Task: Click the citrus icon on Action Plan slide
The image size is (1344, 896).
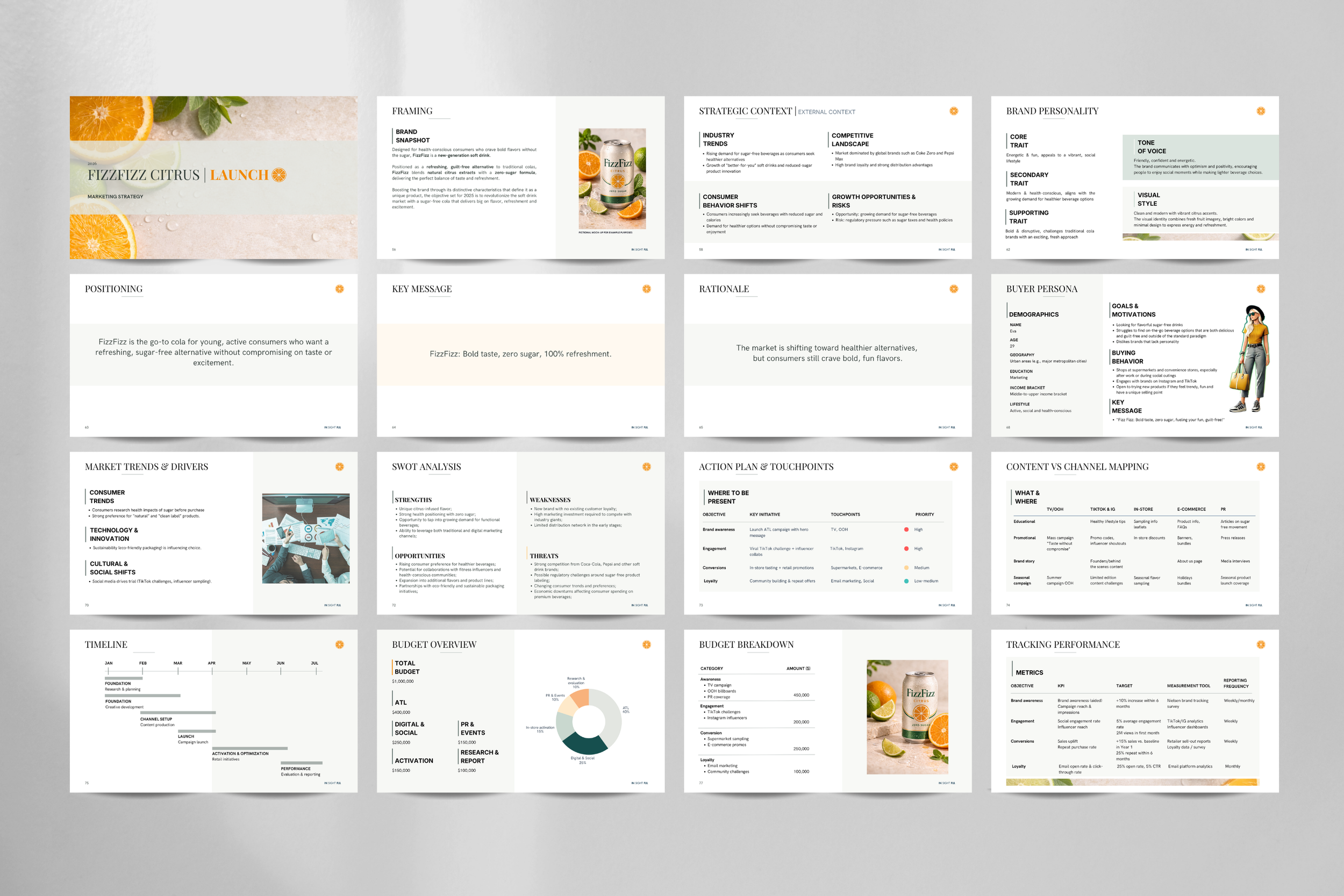Action: pyautogui.click(x=954, y=467)
